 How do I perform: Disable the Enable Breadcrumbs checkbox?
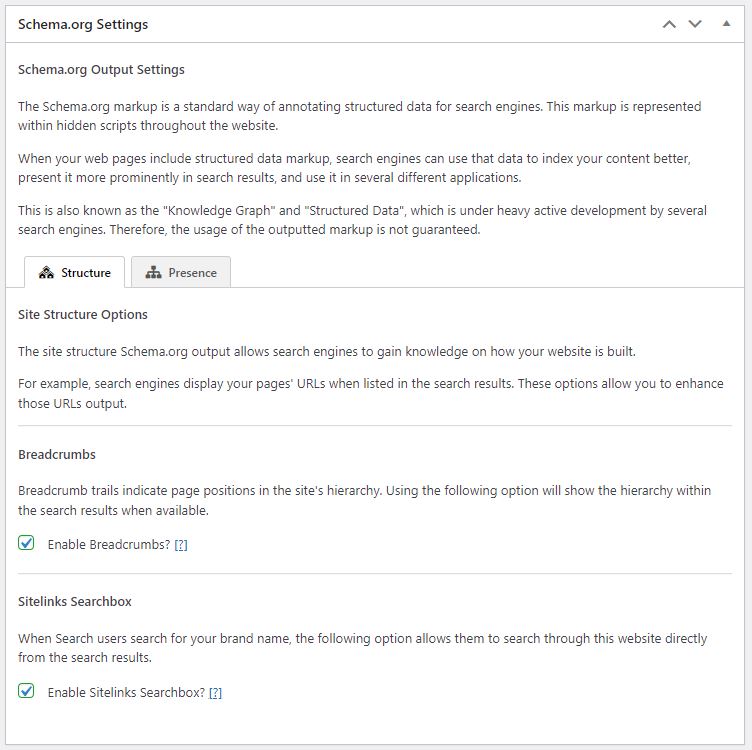tap(27, 543)
